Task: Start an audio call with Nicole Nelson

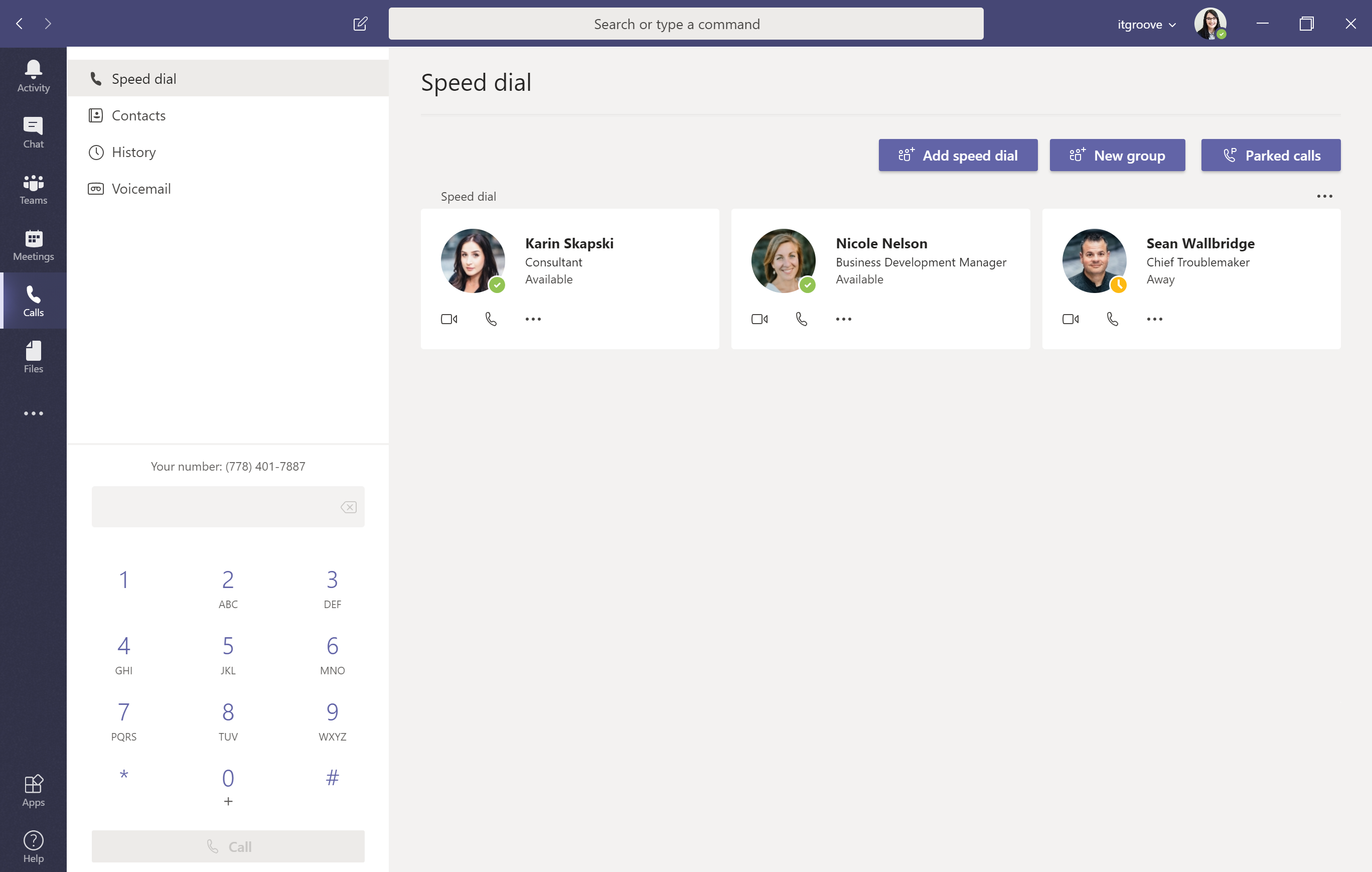Action: (x=802, y=319)
